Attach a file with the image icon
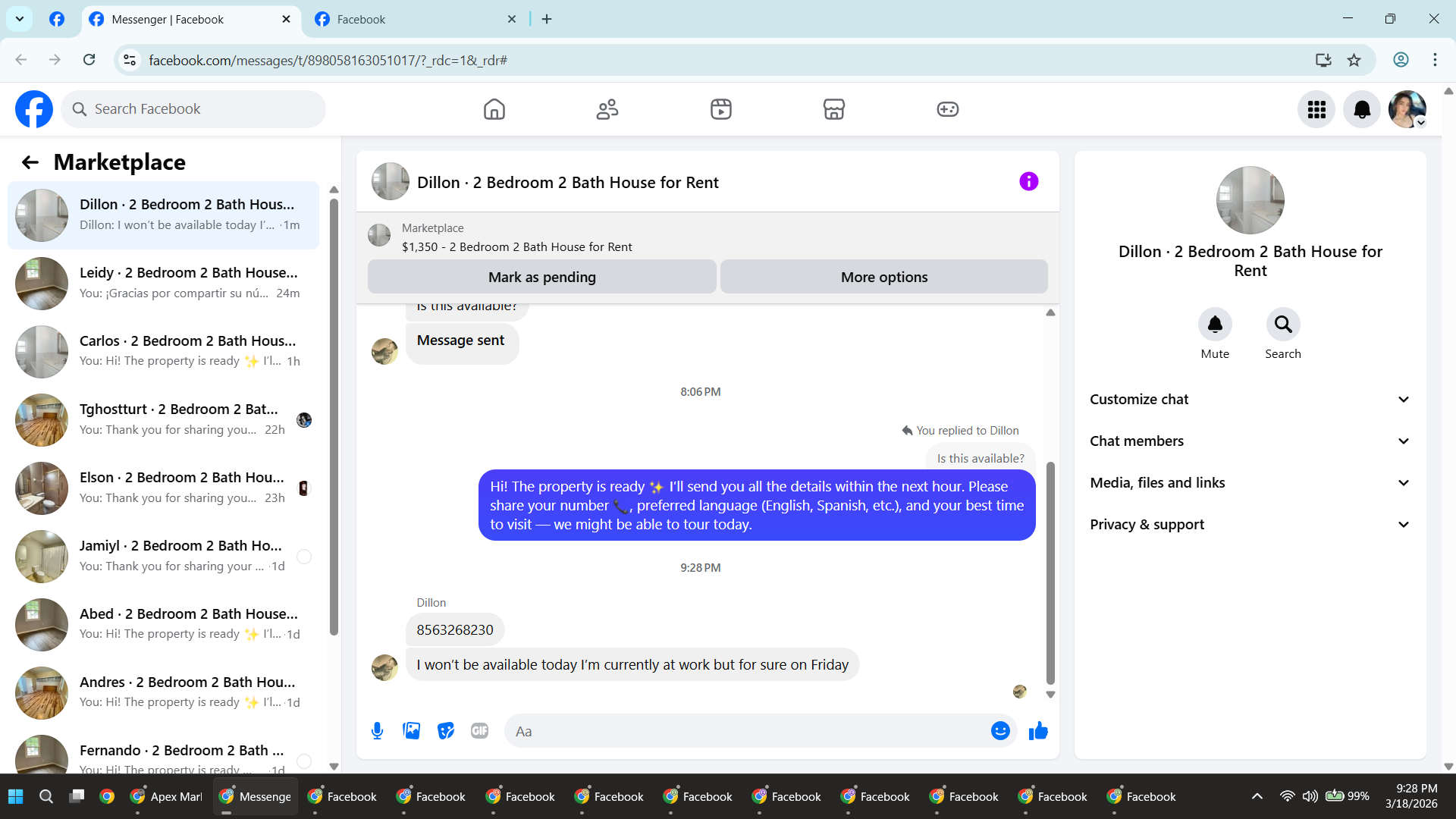The height and width of the screenshot is (819, 1456). pos(411,731)
